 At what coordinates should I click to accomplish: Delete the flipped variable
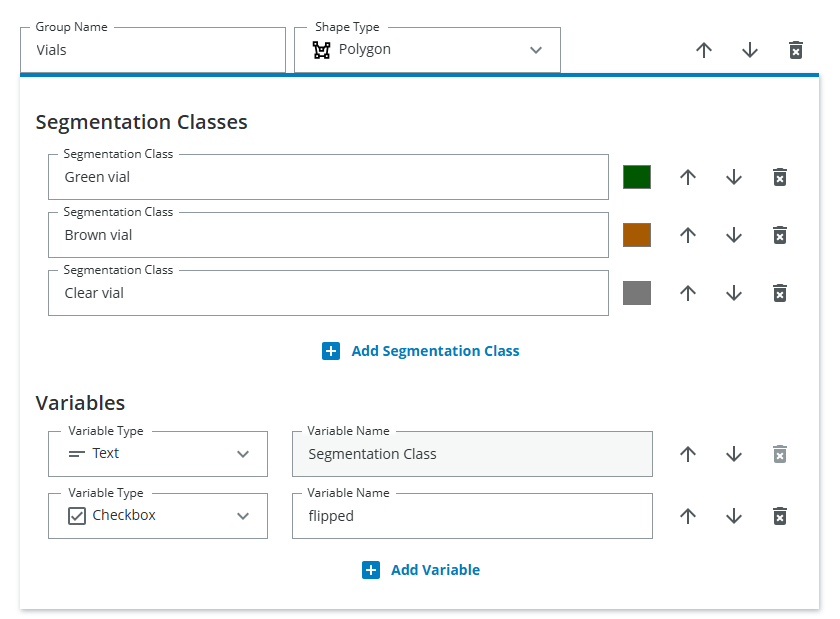pyautogui.click(x=780, y=516)
